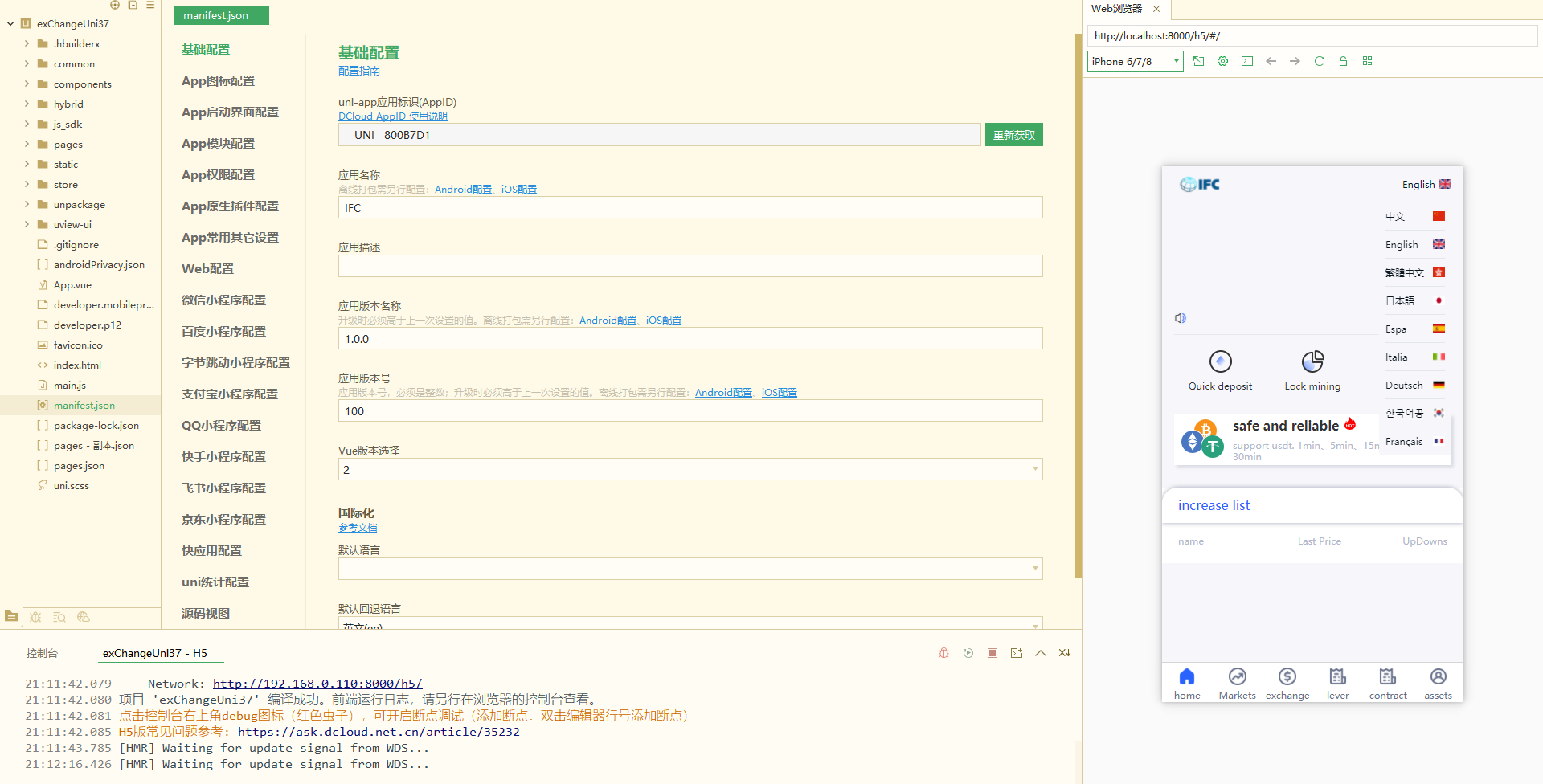Click the red debug bug icon in console
Image resolution: width=1543 pixels, height=784 pixels.
[x=943, y=653]
